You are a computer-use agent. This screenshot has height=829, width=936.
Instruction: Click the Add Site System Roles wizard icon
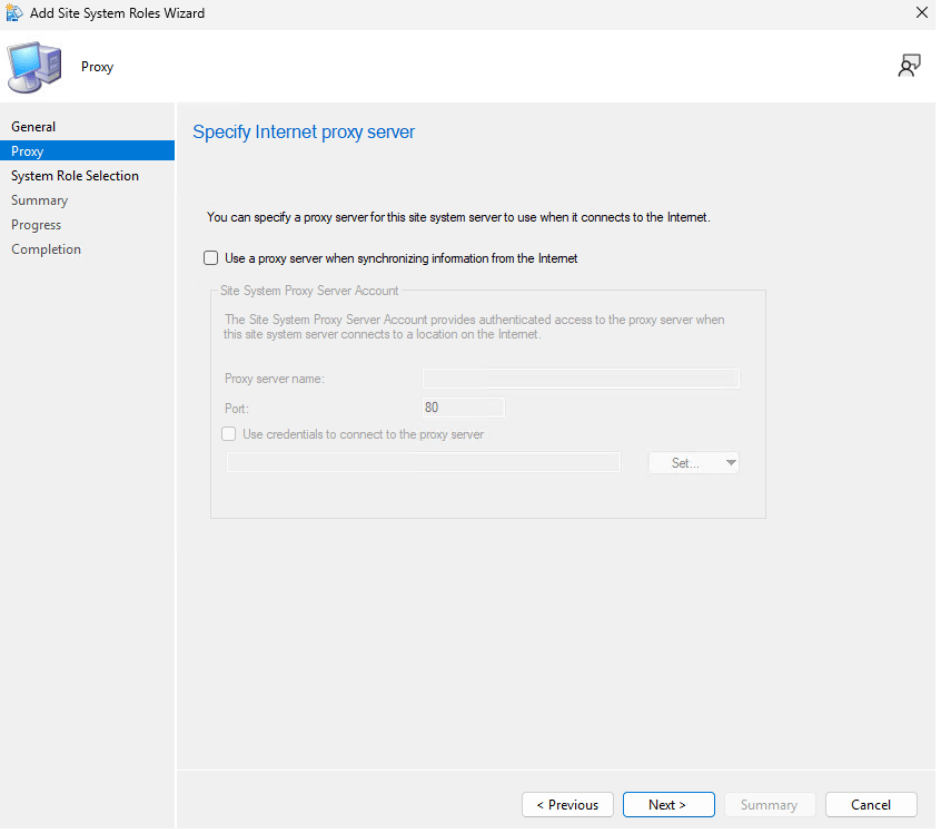14,13
